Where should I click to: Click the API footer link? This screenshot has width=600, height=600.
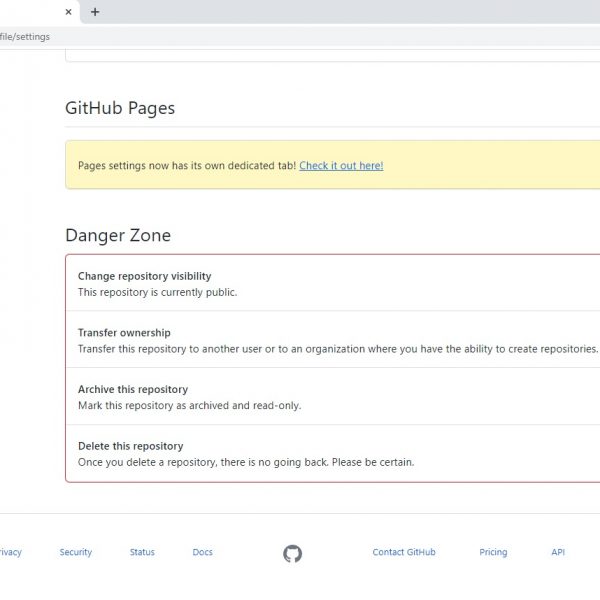(x=558, y=552)
